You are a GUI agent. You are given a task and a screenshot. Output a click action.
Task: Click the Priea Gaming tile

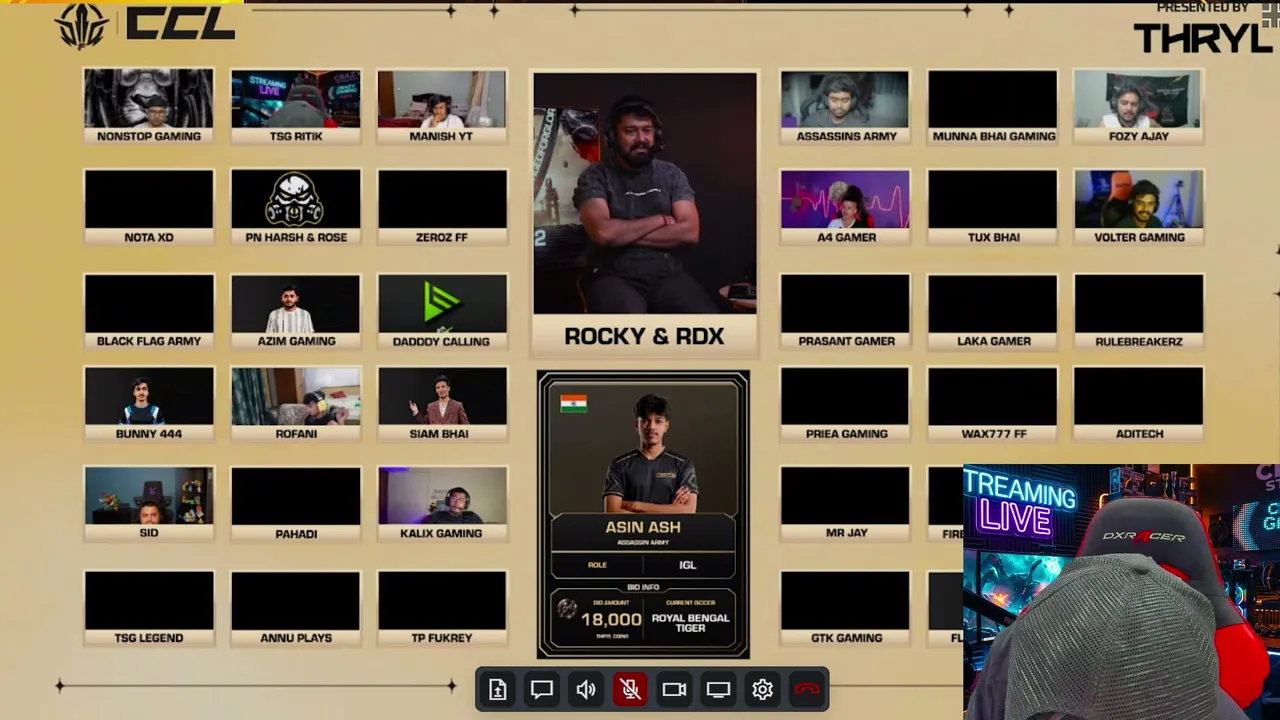(845, 404)
